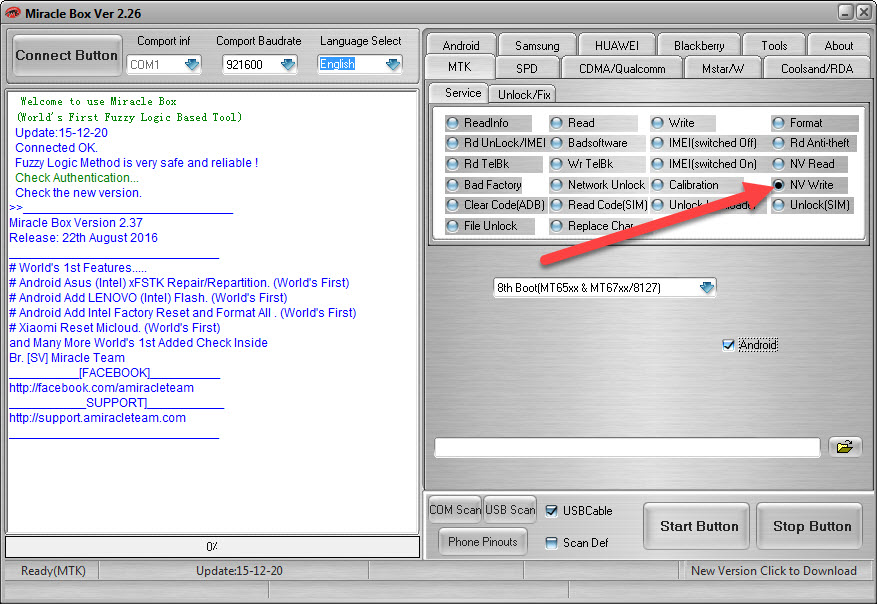
Task: Click the Miracle Box title bar logo
Action: [12, 13]
